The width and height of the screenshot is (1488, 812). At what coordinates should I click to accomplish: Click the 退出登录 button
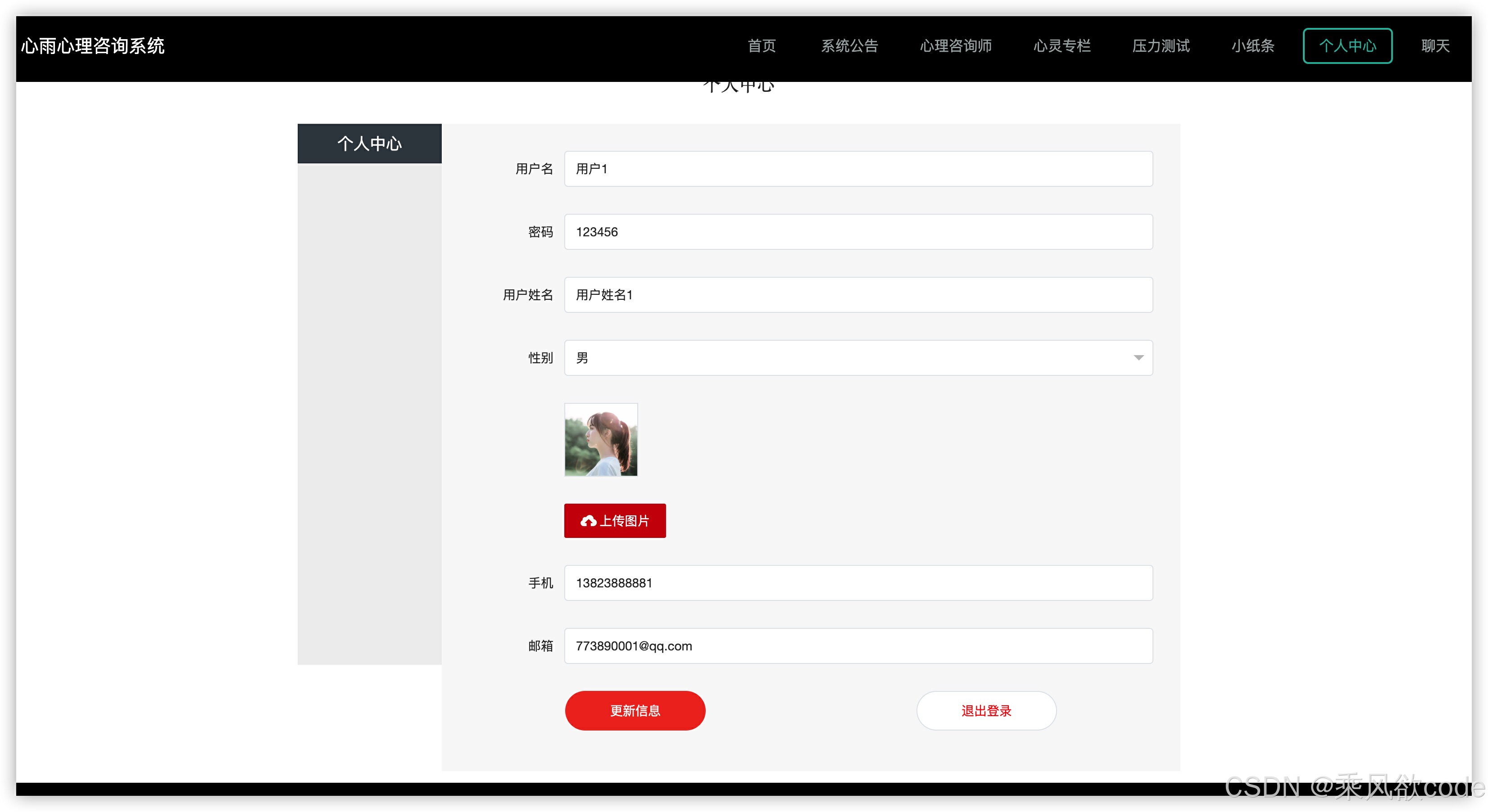[x=986, y=710]
